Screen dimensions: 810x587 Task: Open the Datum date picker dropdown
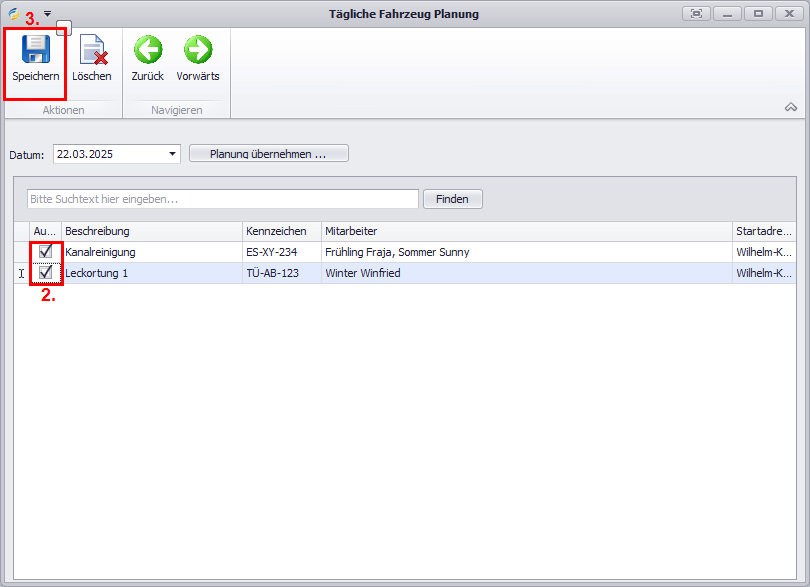[172, 154]
